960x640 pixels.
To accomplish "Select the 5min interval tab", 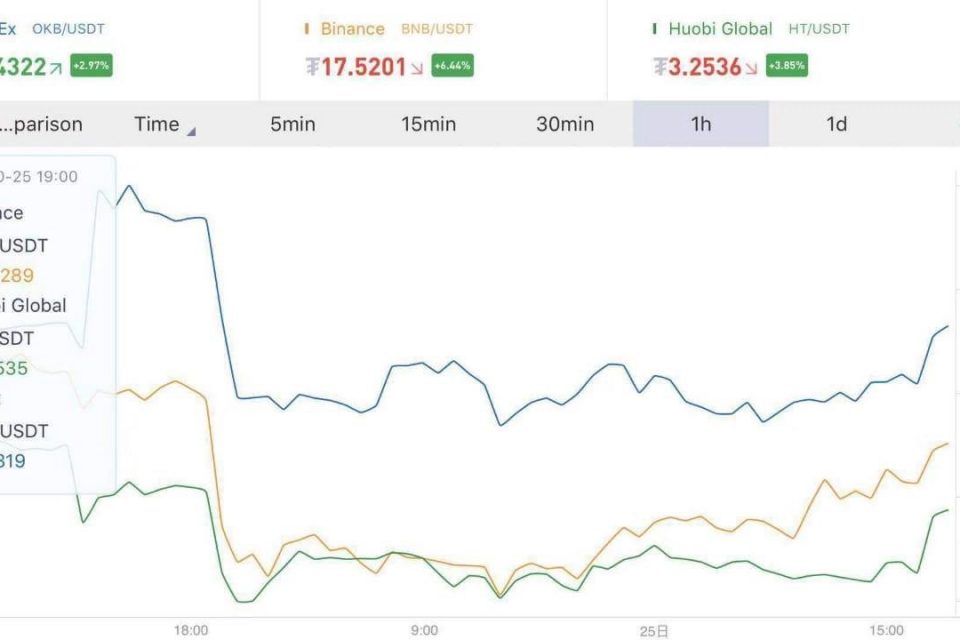I will coord(293,124).
